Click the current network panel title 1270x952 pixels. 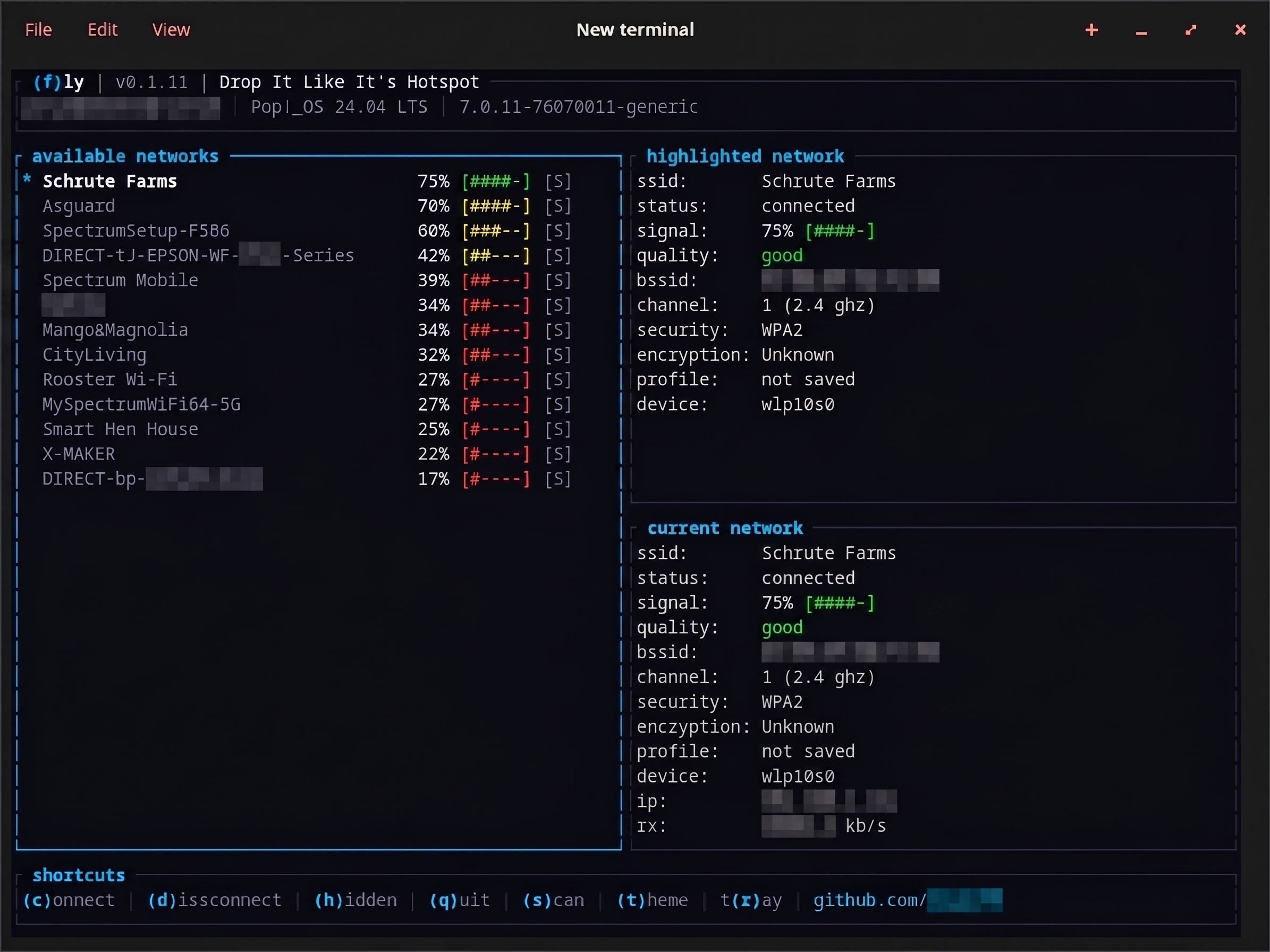coord(725,528)
